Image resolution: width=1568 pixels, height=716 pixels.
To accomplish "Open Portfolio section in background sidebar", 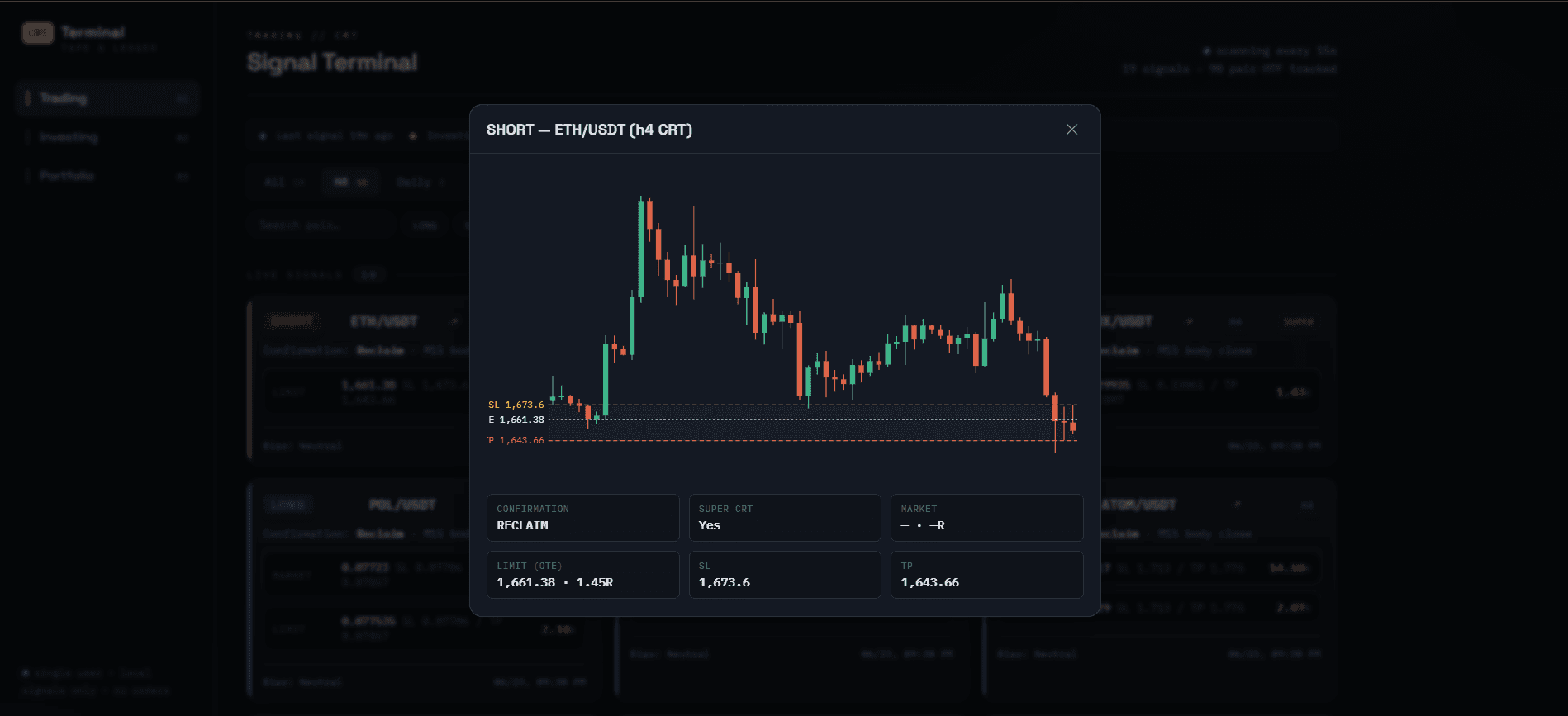I will click(107, 176).
